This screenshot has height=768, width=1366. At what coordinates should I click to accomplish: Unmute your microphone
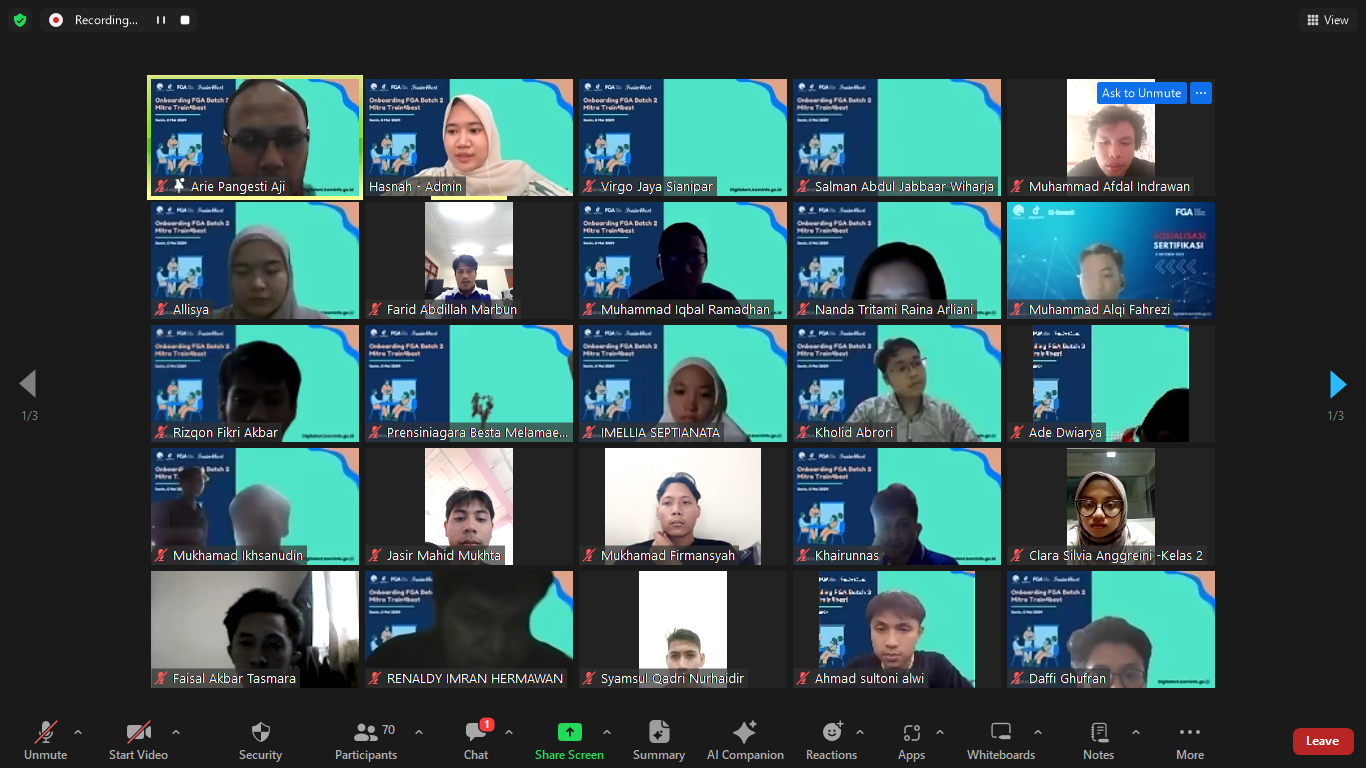tap(45, 741)
